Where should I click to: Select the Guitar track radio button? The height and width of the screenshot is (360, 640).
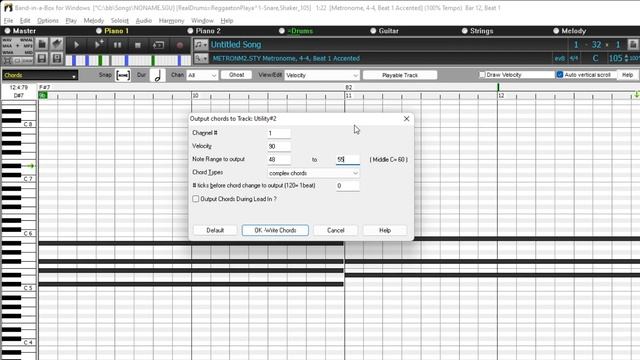coord(373,31)
